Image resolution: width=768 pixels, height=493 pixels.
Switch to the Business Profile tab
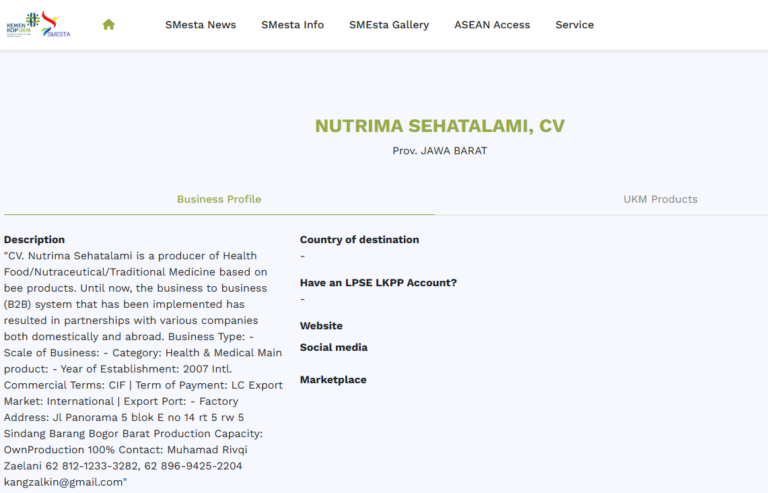click(x=219, y=199)
